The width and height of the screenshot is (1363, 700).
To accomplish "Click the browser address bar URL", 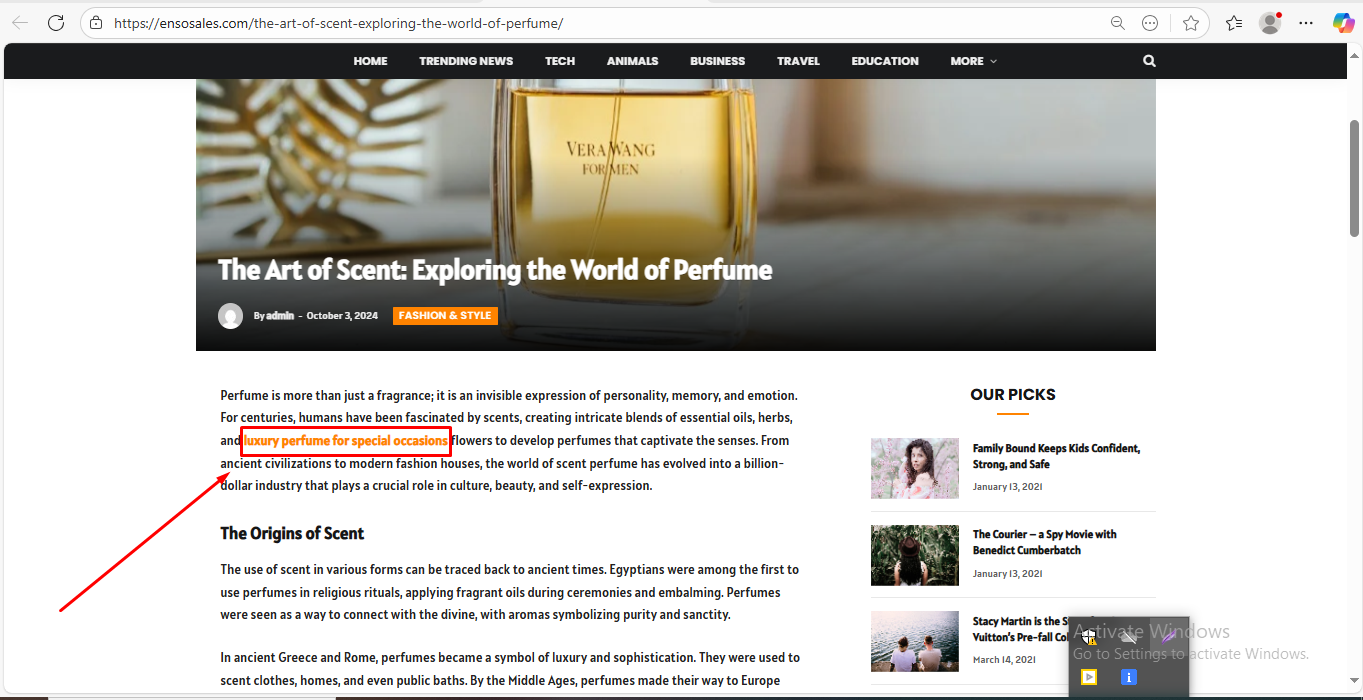I will click(340, 22).
